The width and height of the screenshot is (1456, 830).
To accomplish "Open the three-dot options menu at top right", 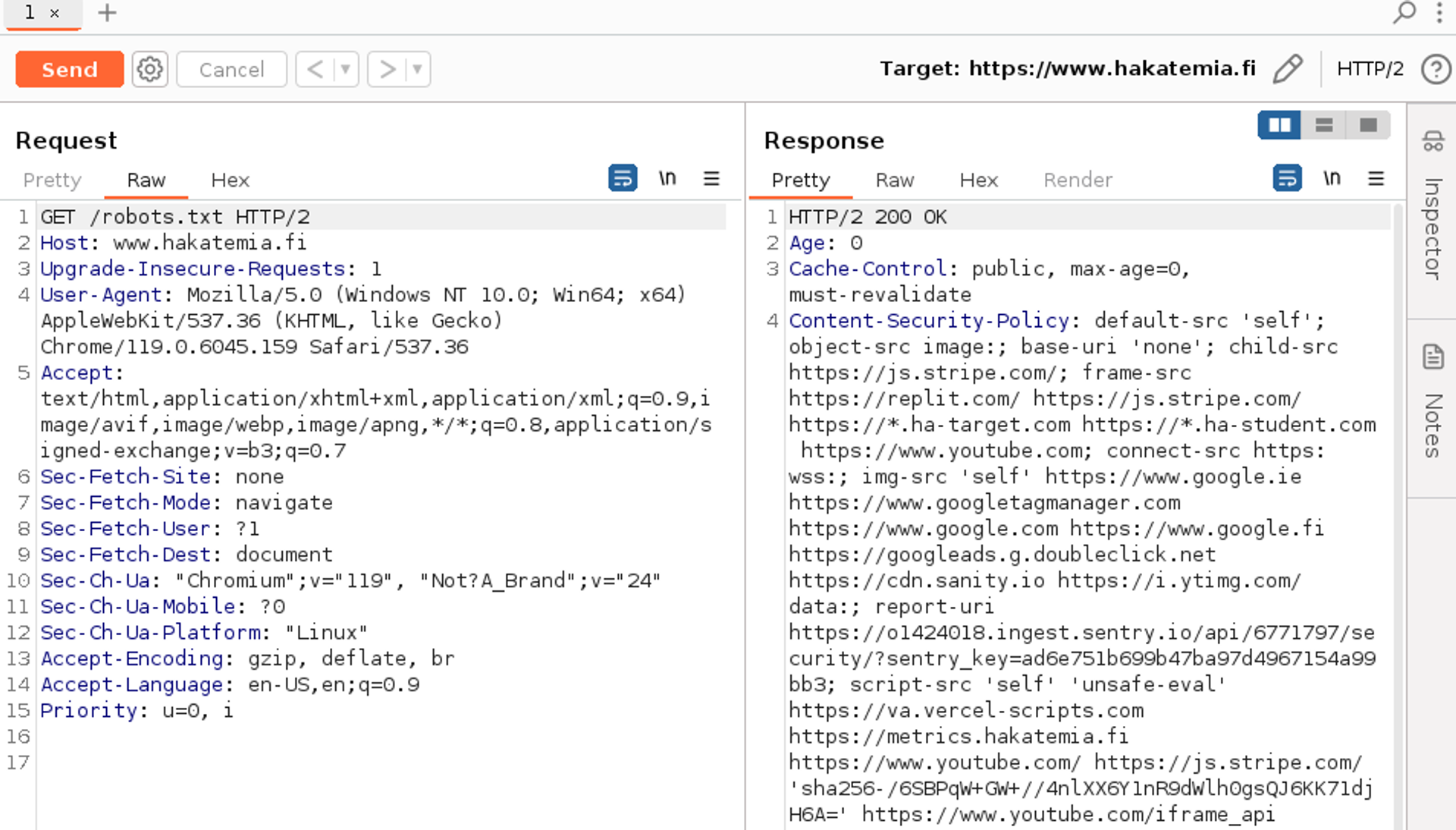I will click(x=1439, y=12).
